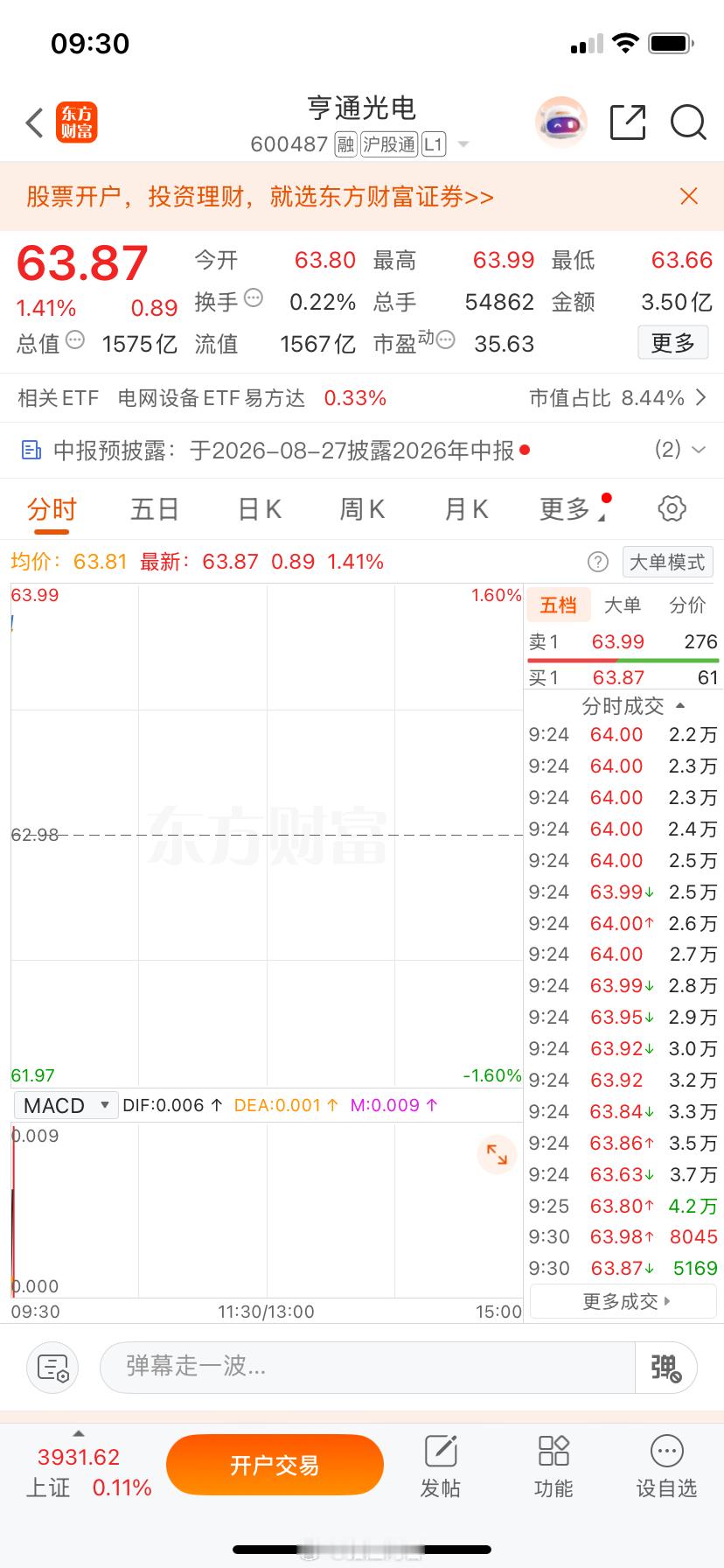Tap the info icon next to 换手

[x=254, y=297]
